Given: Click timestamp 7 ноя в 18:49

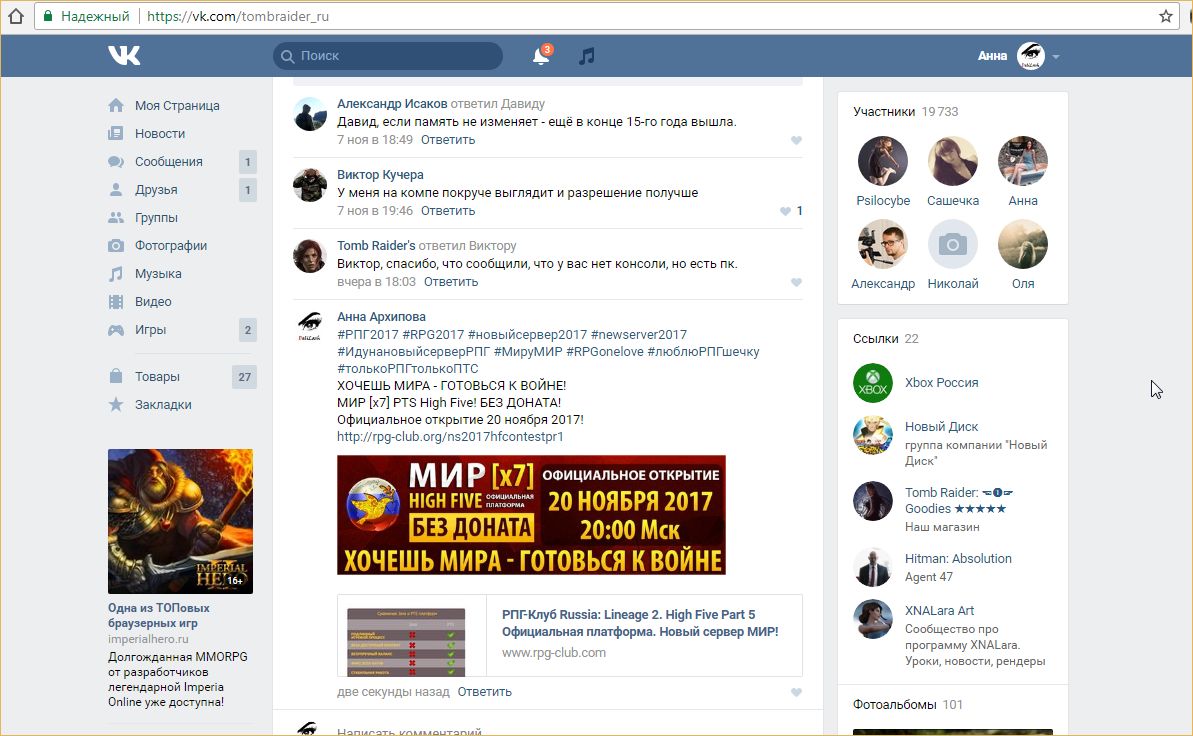Looking at the screenshot, I should click(x=375, y=140).
